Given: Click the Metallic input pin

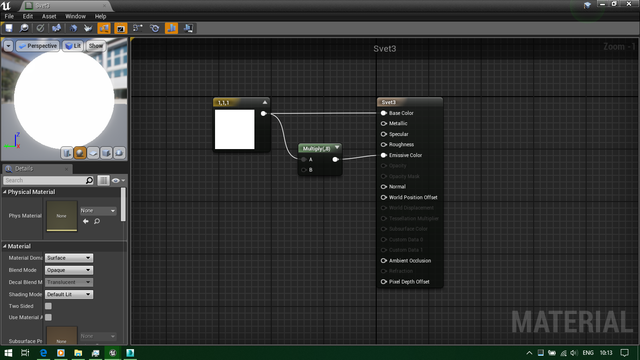Looking at the screenshot, I should click(384, 123).
